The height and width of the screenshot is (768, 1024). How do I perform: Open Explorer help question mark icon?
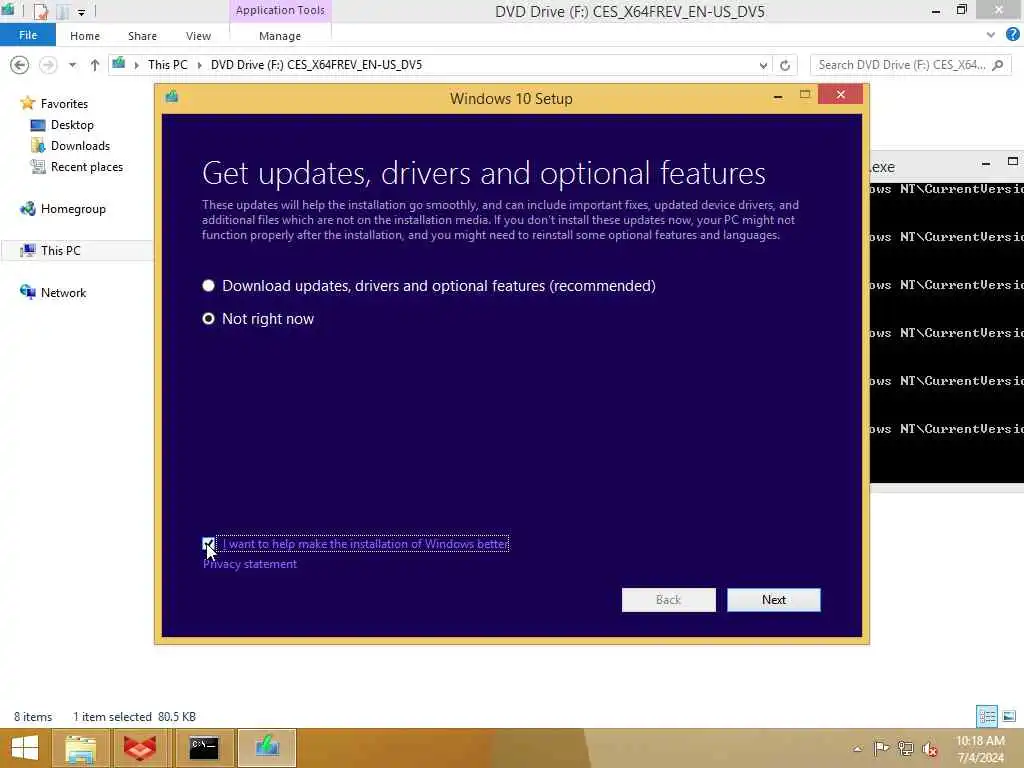[1012, 35]
